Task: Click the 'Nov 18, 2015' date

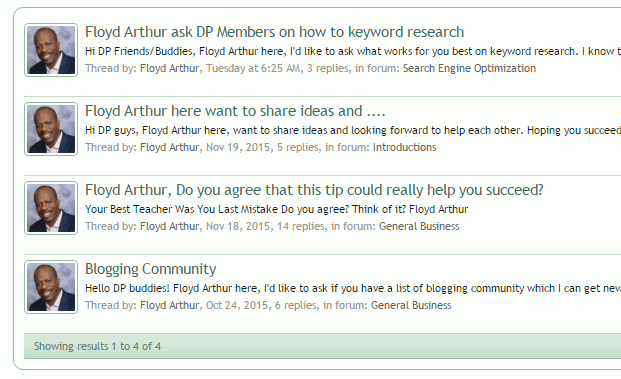Action: (x=238, y=227)
